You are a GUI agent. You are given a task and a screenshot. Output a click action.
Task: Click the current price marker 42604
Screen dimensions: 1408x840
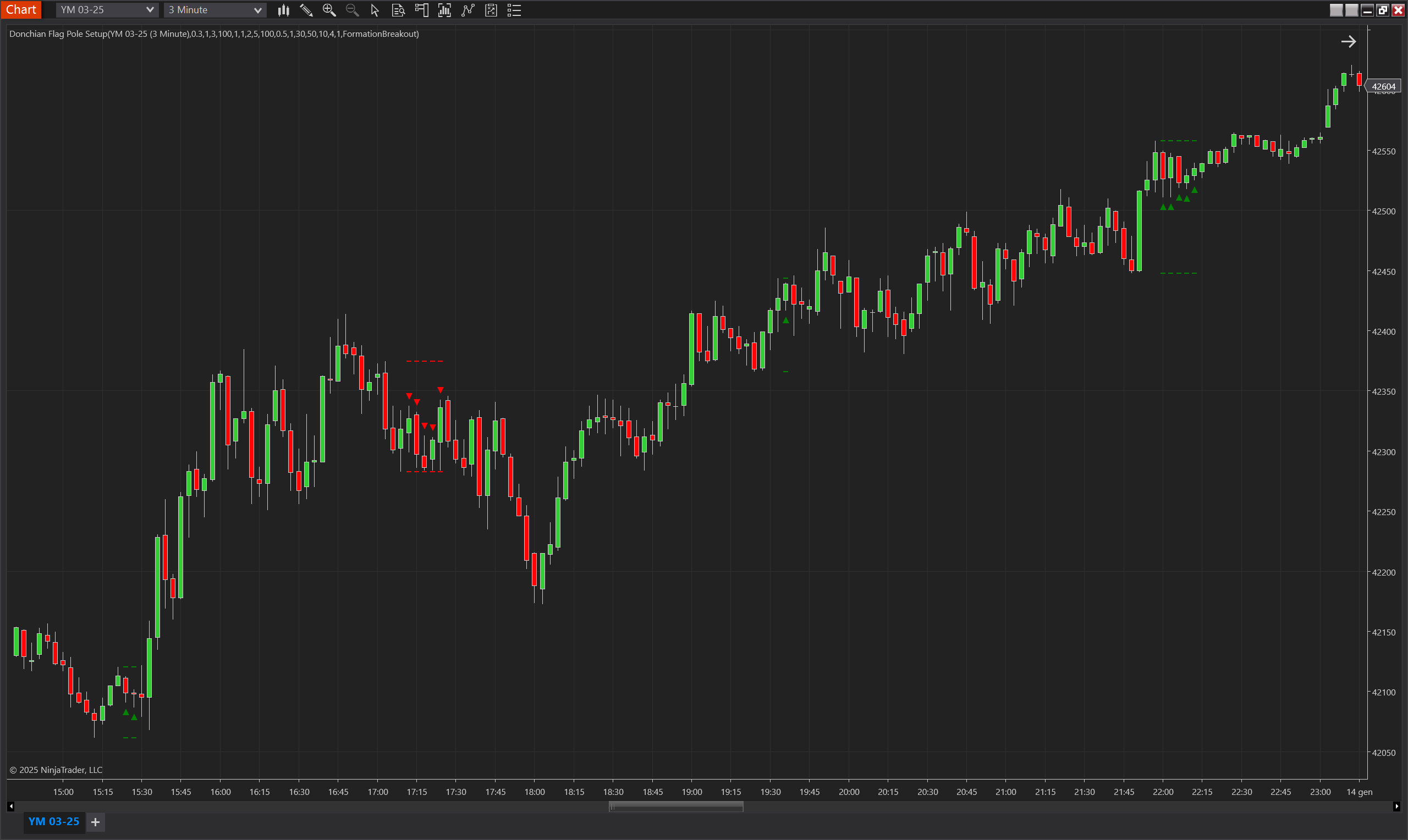tap(1383, 87)
